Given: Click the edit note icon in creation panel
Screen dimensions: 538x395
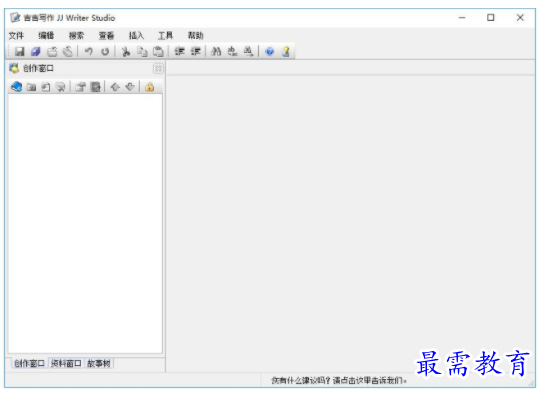Looking at the screenshot, I should (95, 87).
